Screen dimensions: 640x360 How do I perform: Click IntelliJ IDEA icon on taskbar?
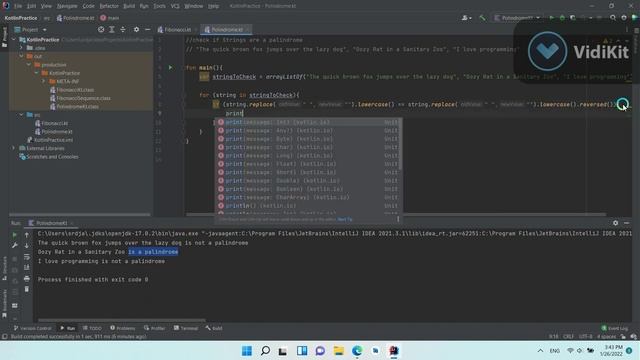(394, 351)
